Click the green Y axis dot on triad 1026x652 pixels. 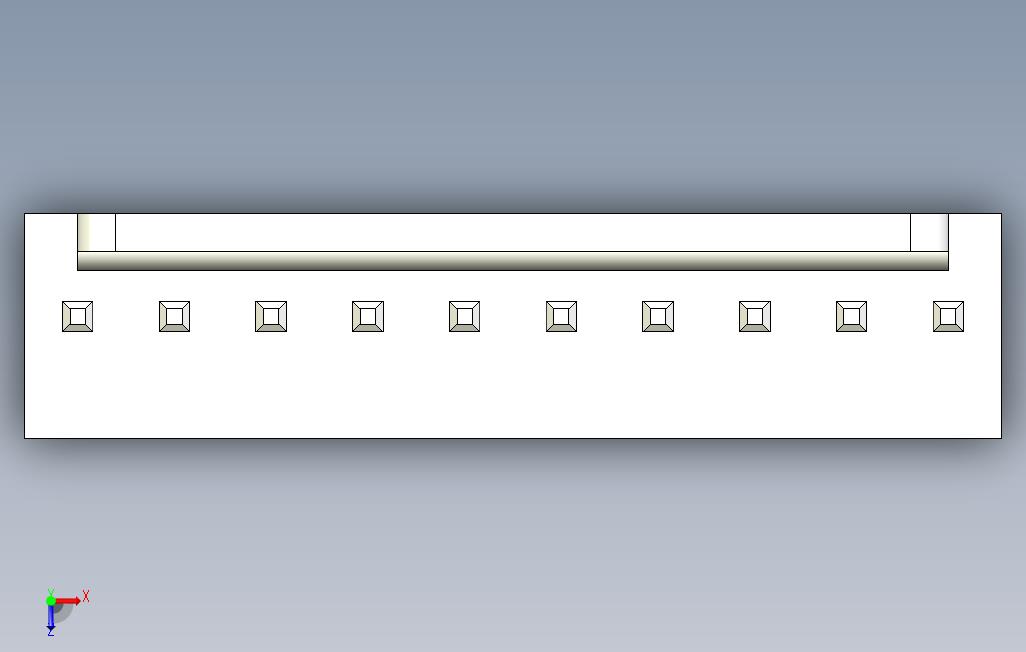click(x=51, y=600)
